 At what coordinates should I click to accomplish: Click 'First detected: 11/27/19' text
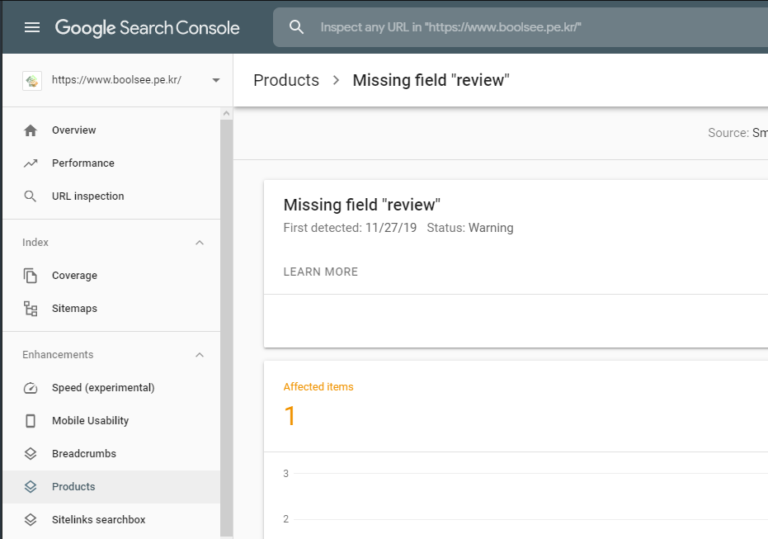click(350, 228)
